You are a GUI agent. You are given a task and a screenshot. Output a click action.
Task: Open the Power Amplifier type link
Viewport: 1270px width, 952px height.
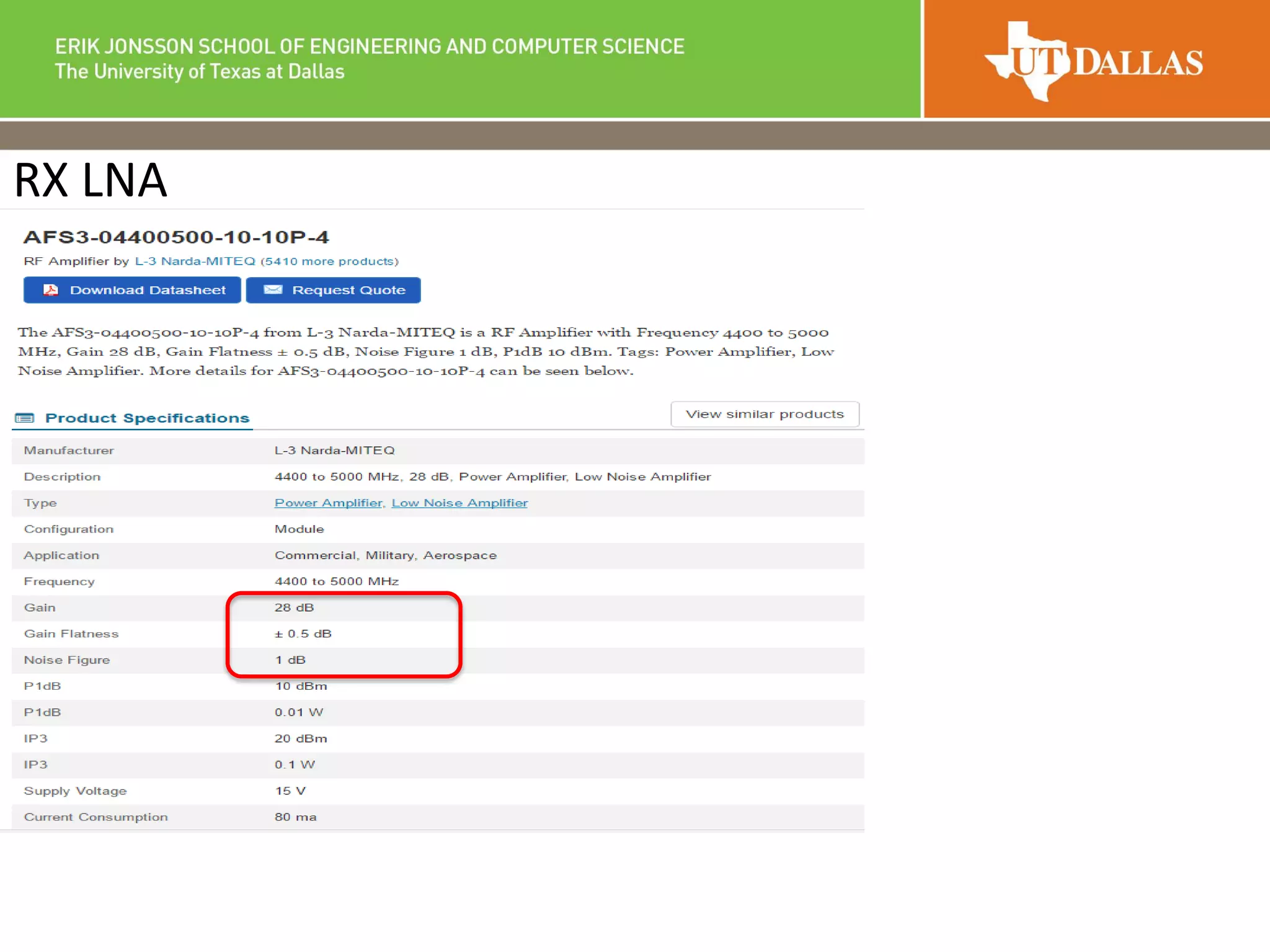pyautogui.click(x=329, y=503)
